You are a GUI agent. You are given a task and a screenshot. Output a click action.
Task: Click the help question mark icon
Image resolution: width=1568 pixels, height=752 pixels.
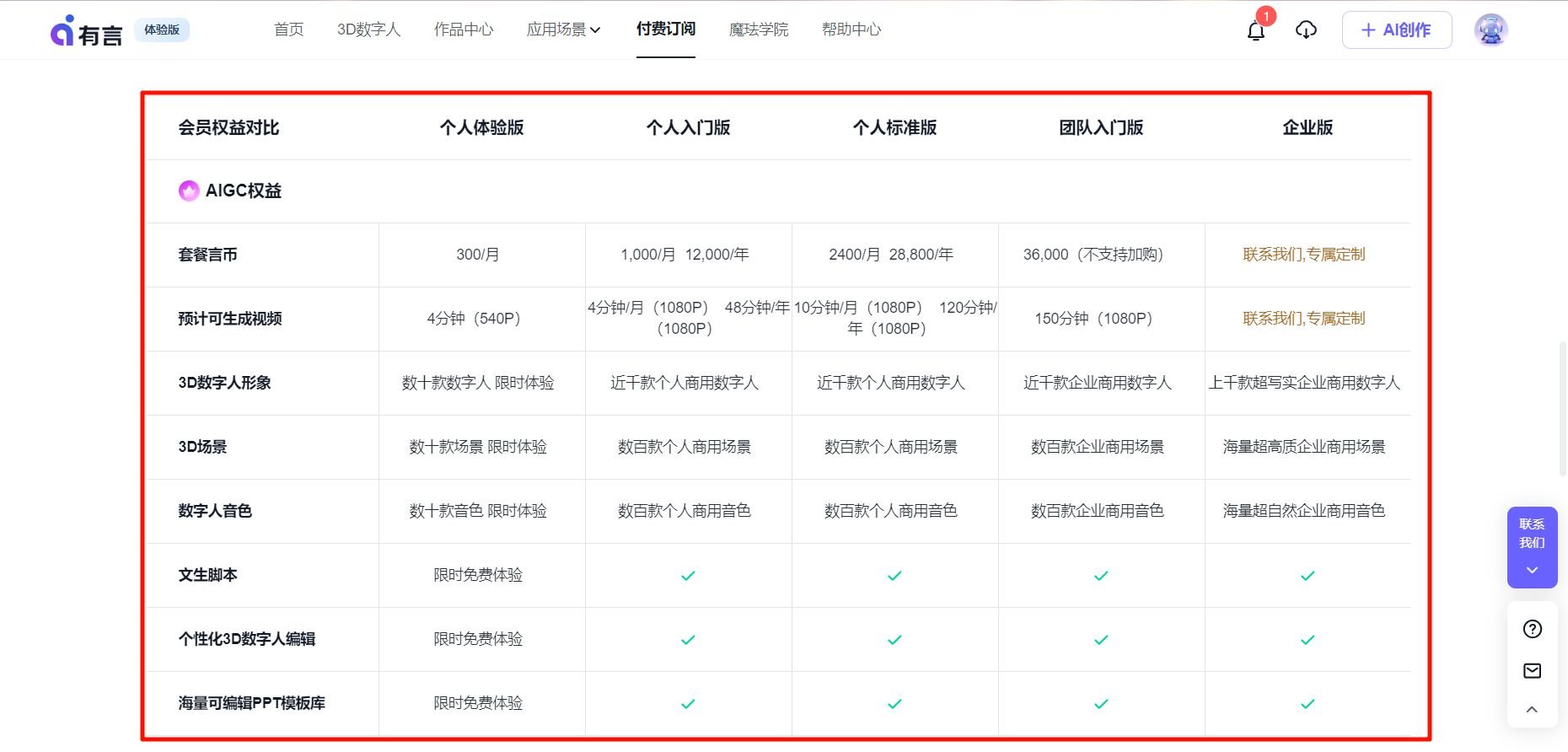(1532, 629)
